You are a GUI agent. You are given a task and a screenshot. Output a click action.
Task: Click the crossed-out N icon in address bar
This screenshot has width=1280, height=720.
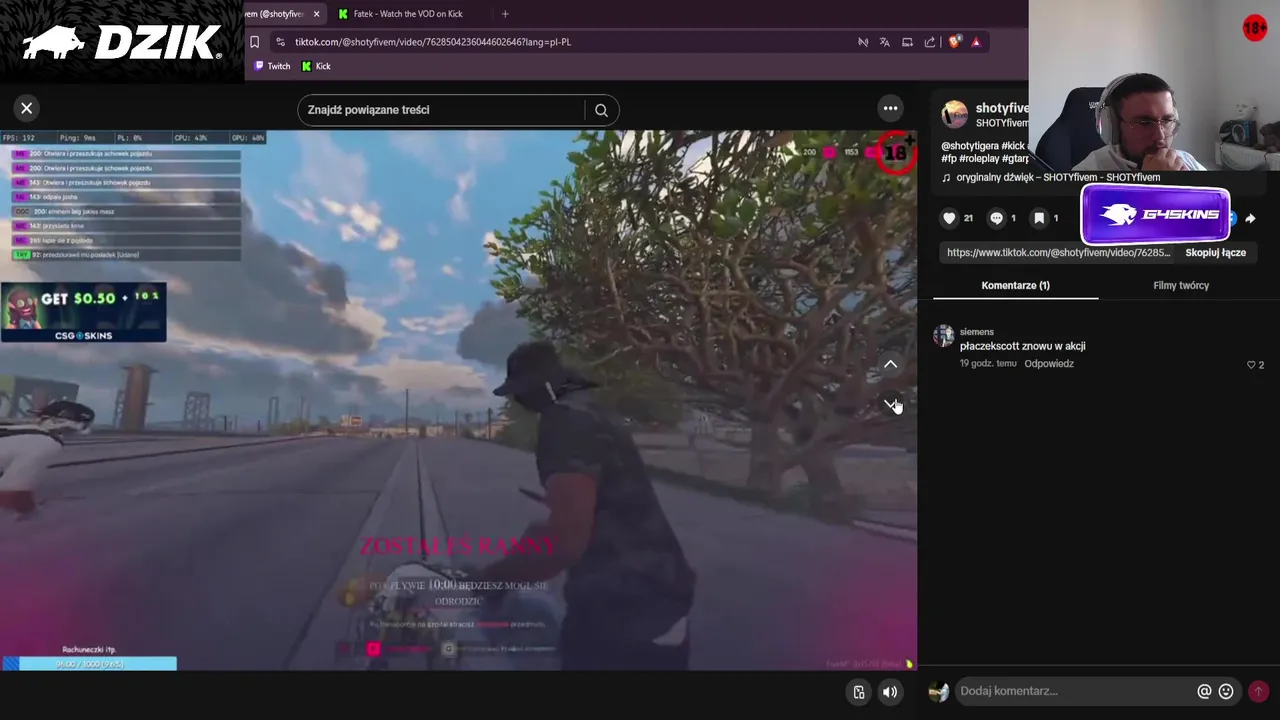862,42
